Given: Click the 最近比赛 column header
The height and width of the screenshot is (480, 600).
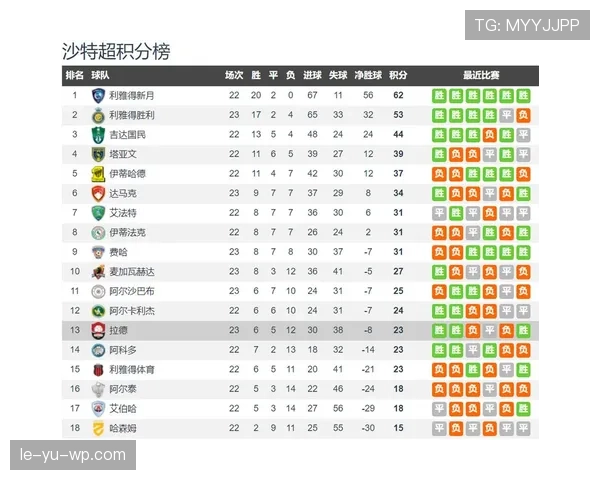Looking at the screenshot, I should tap(481, 76).
